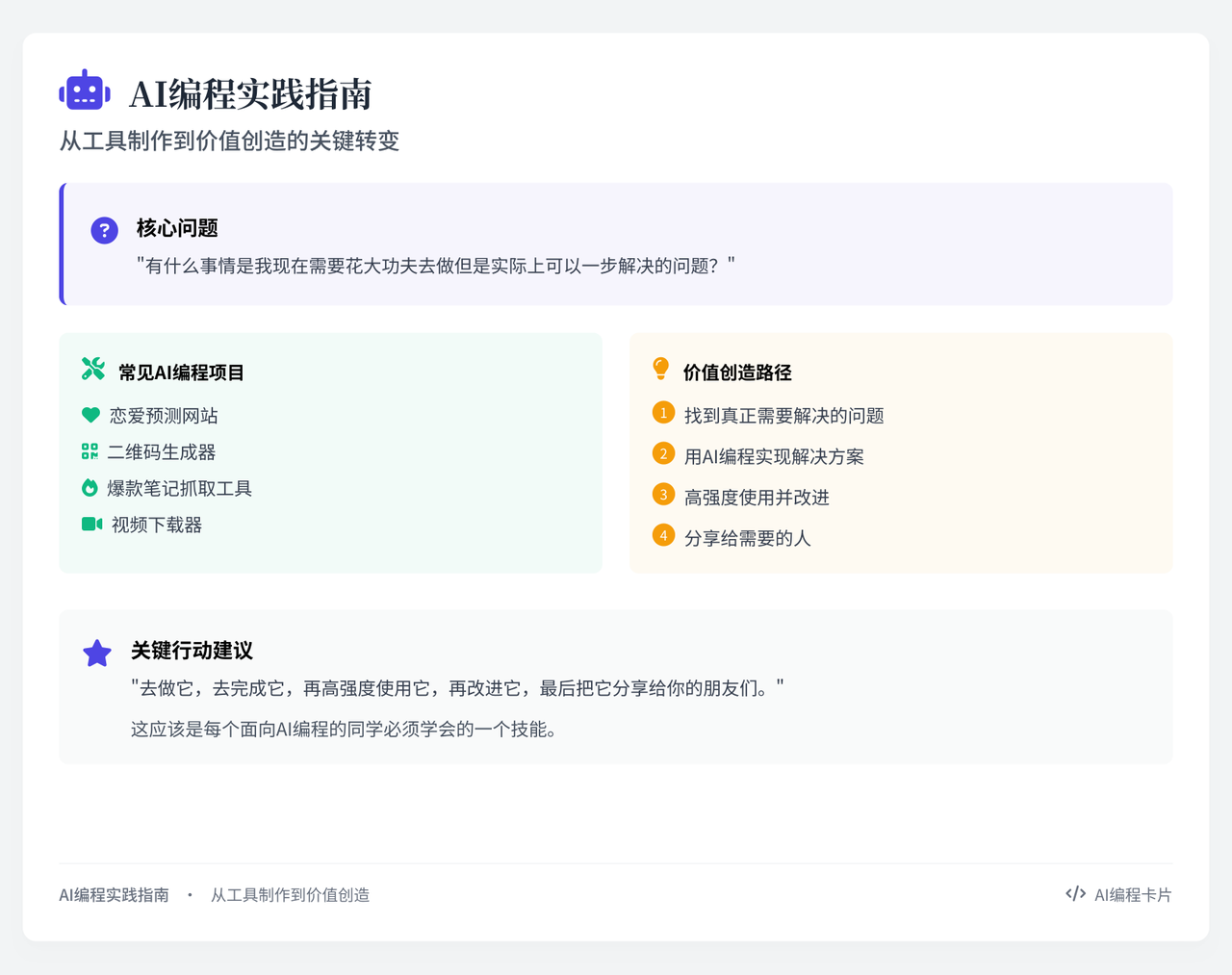
Task: Click footer text 从工具制作到价值创造
Action: 290,895
